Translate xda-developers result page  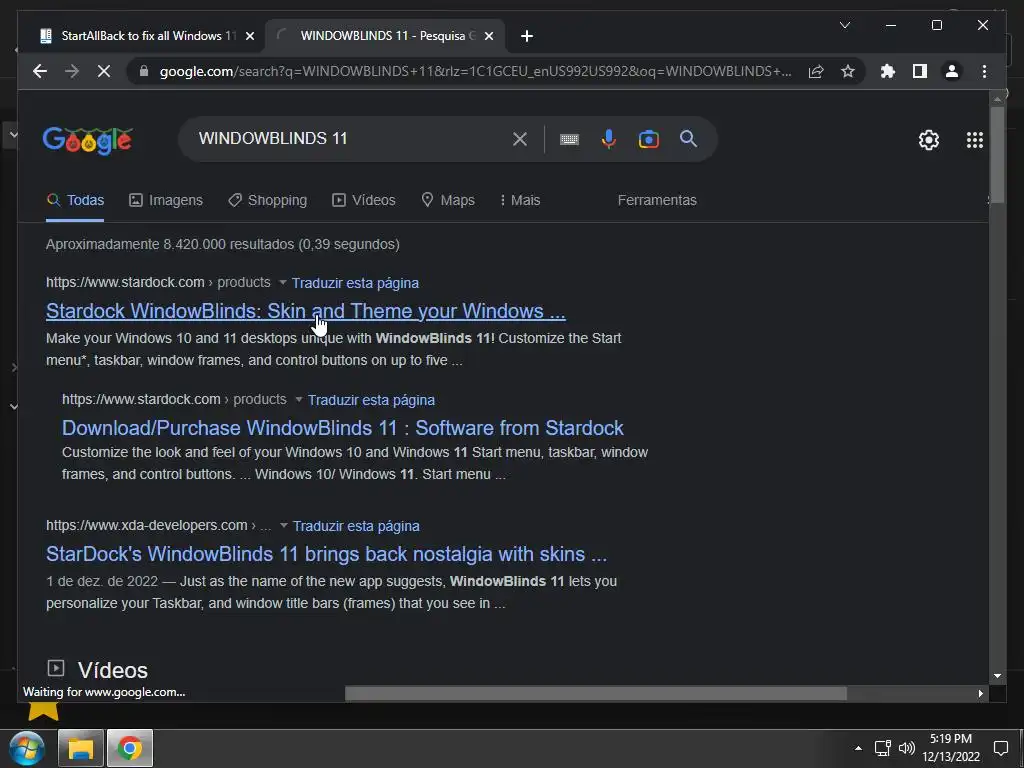[x=357, y=526]
